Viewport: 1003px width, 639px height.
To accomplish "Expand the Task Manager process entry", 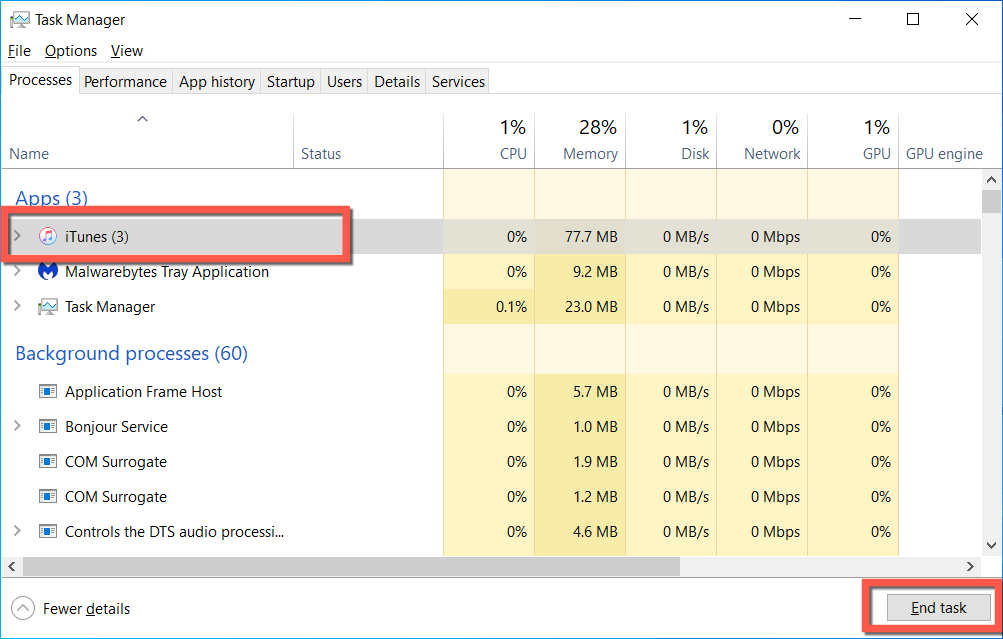I will pos(17,307).
